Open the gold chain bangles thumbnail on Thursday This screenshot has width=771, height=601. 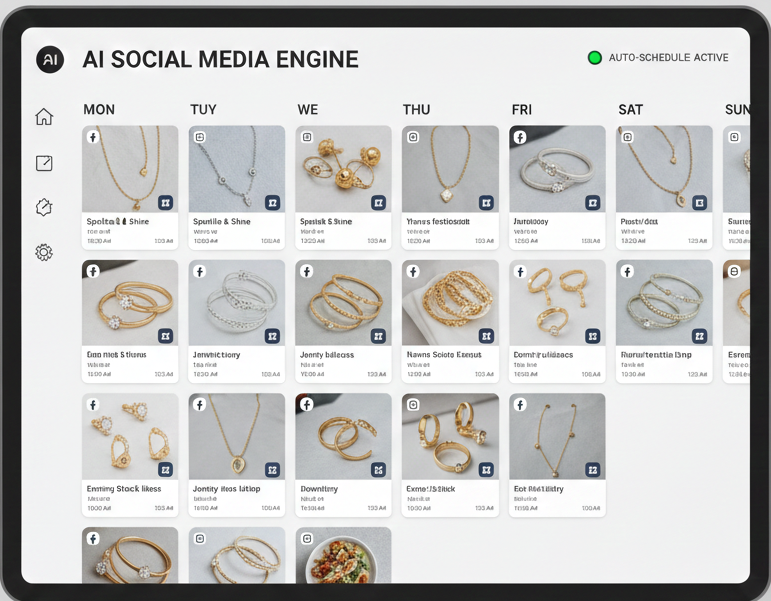point(450,302)
